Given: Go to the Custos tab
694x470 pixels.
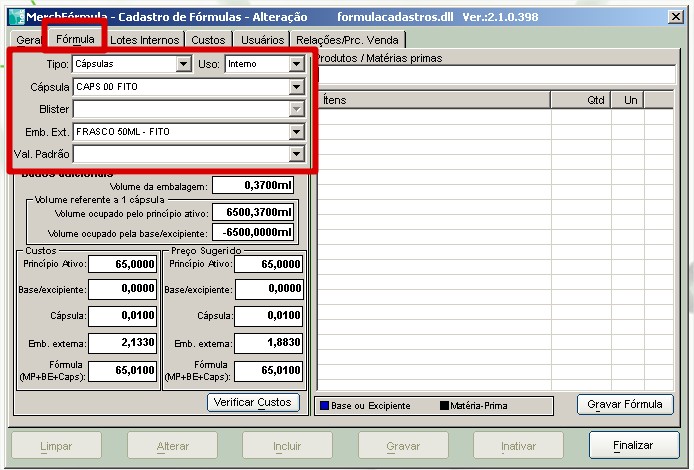Looking at the screenshot, I should [208, 40].
